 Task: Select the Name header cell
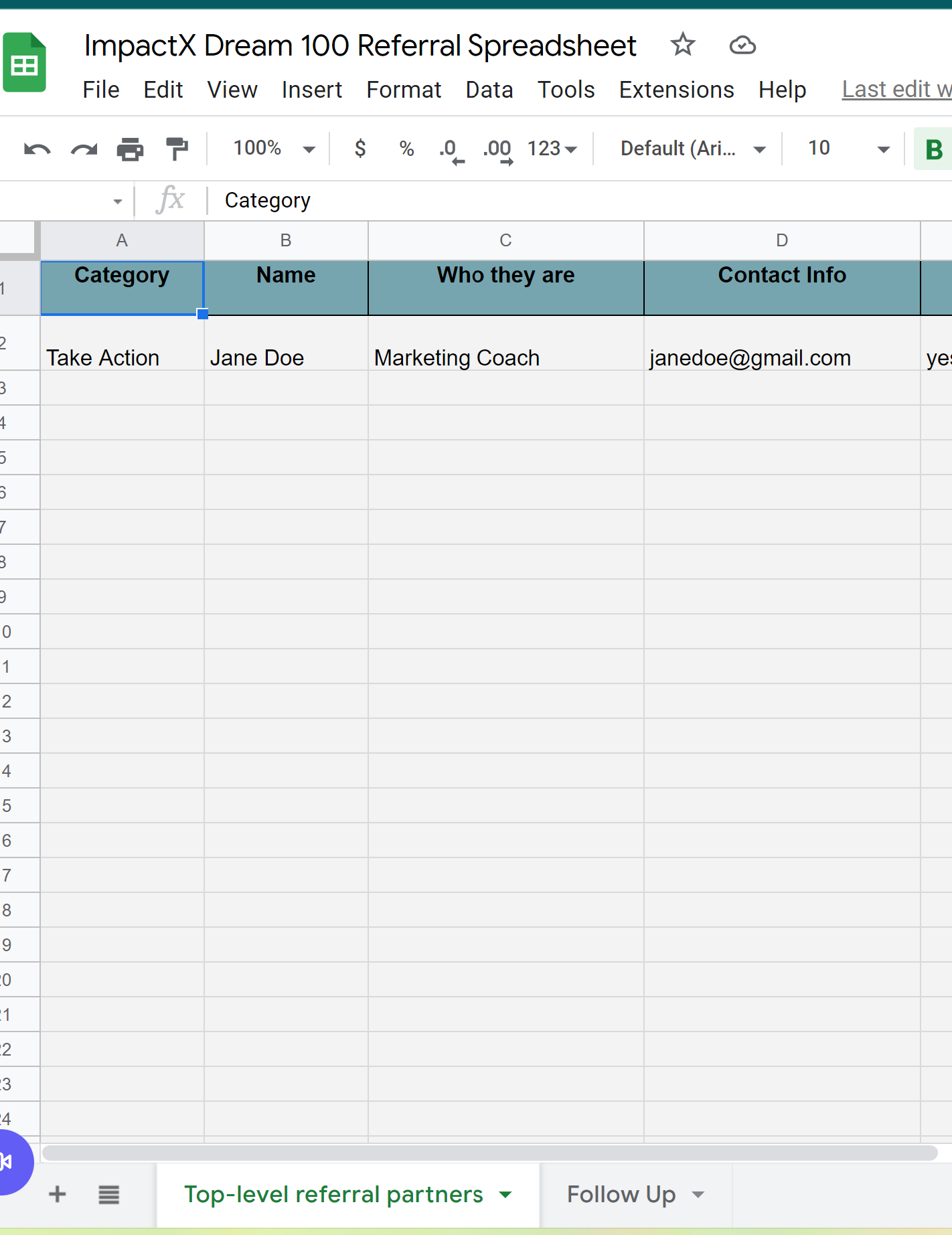point(286,288)
